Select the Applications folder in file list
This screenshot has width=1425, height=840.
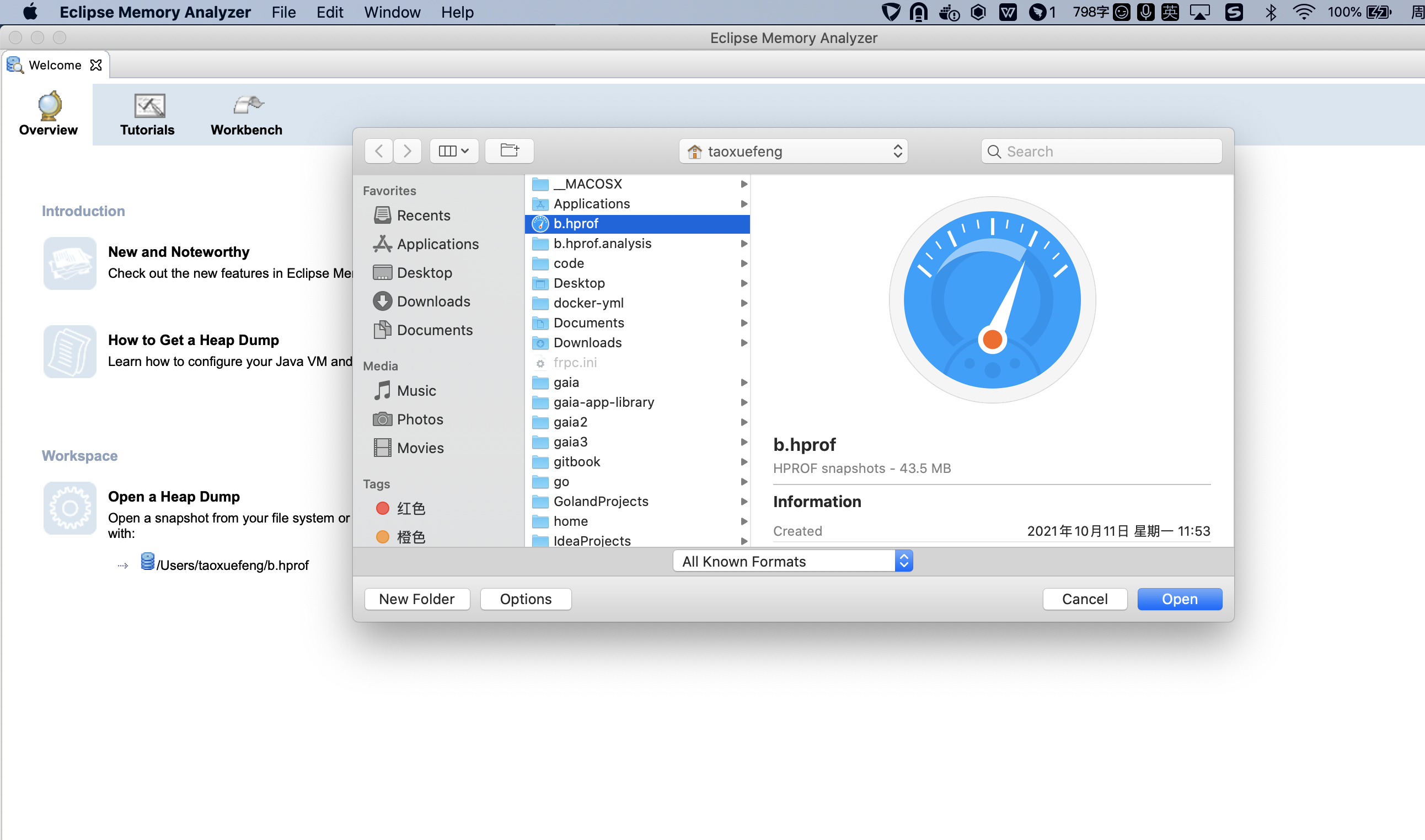637,204
